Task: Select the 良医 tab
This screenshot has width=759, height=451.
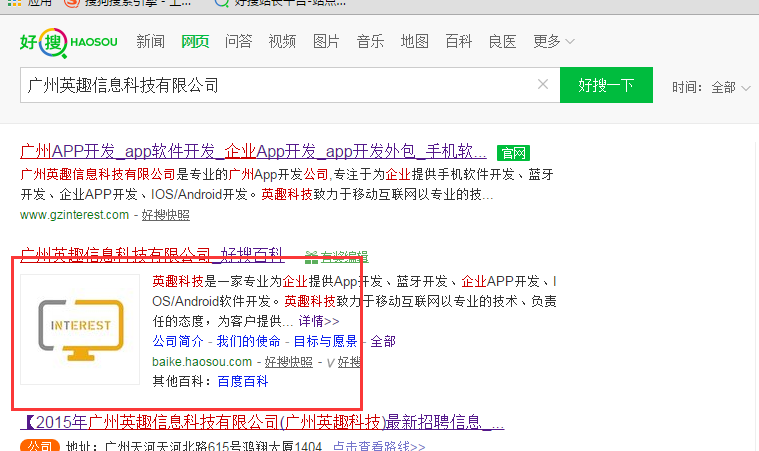Action: pyautogui.click(x=502, y=42)
